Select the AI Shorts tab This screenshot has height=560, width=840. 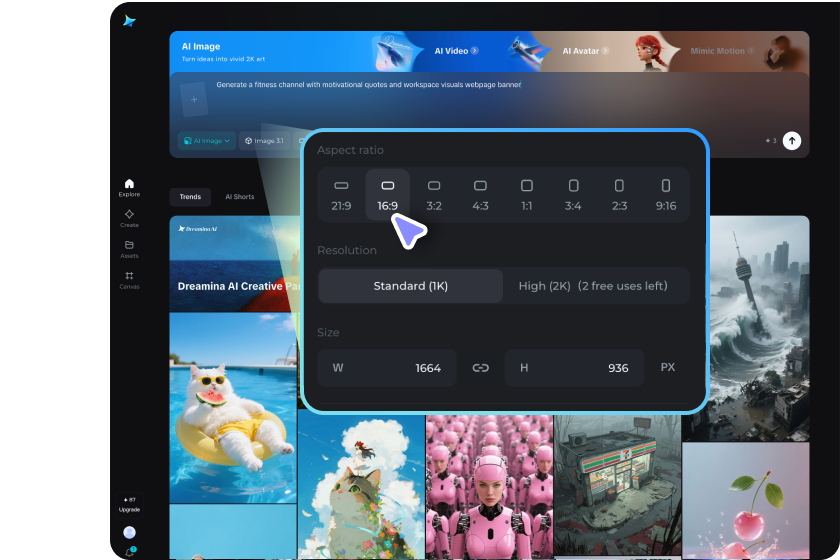(239, 197)
